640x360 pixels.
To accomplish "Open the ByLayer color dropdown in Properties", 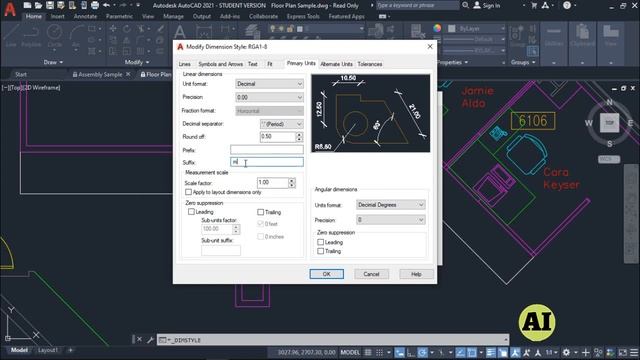I will tap(476, 29).
